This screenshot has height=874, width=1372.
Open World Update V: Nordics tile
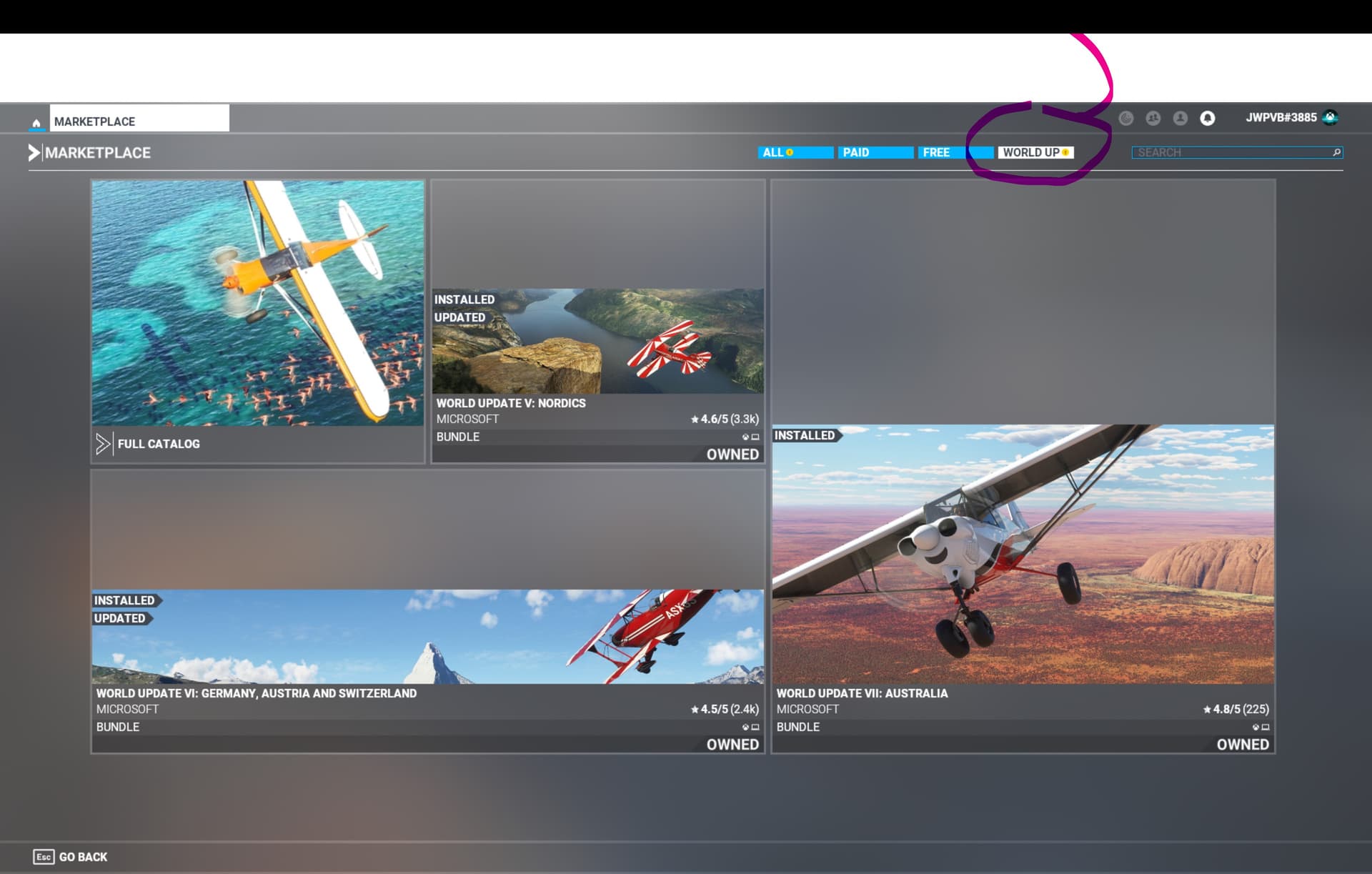(x=597, y=342)
